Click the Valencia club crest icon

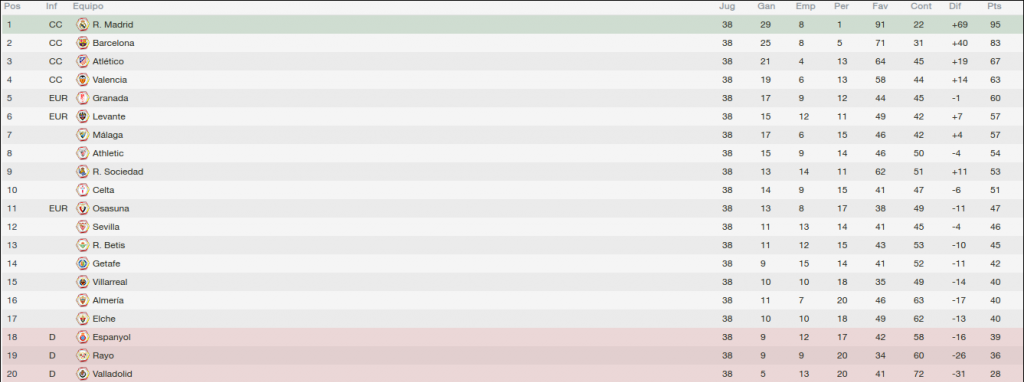point(82,80)
